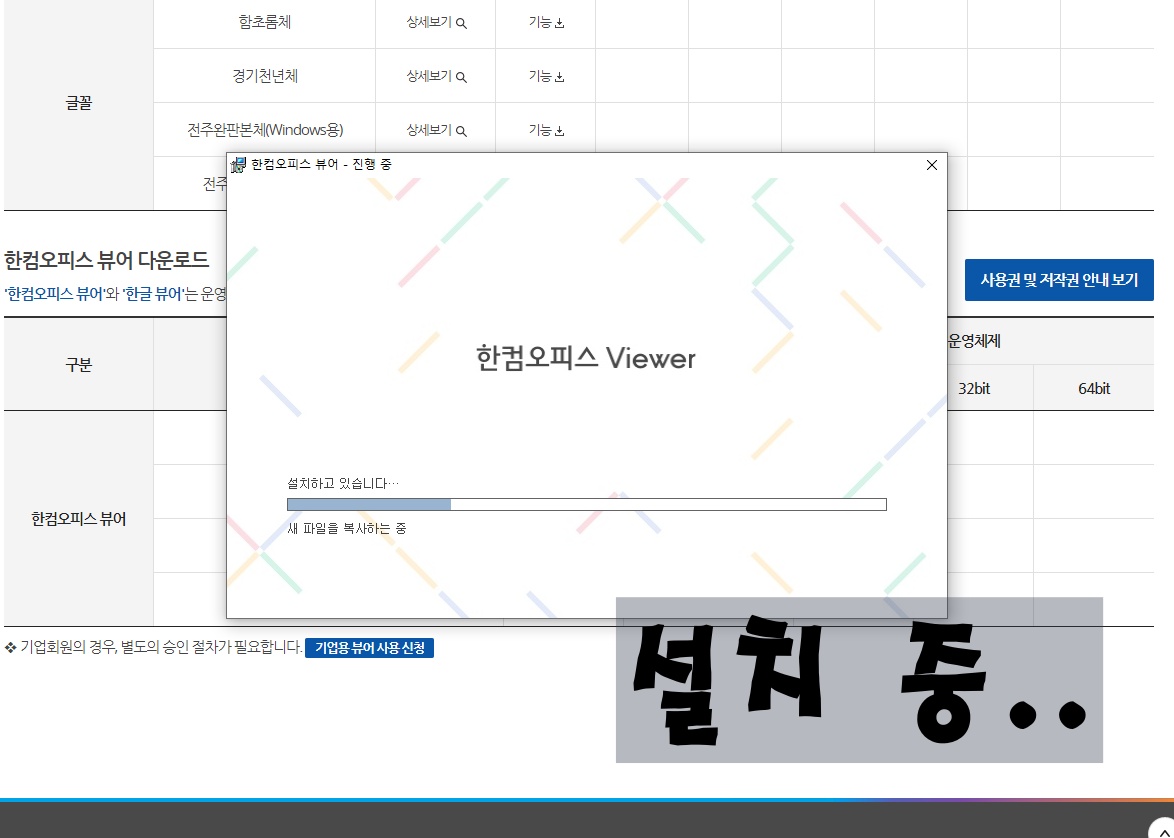Select the 전주완판본체(Windows용) font name cell
The image size is (1174, 838).
[264, 130]
